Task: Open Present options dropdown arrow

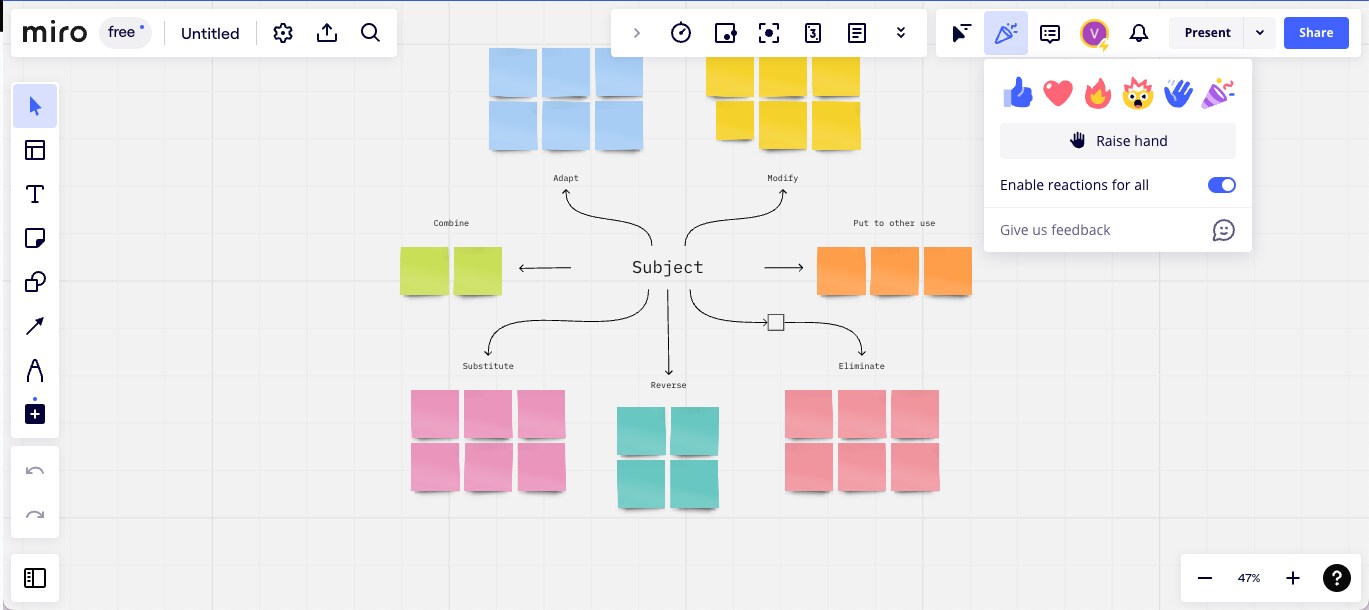Action: pos(1260,33)
